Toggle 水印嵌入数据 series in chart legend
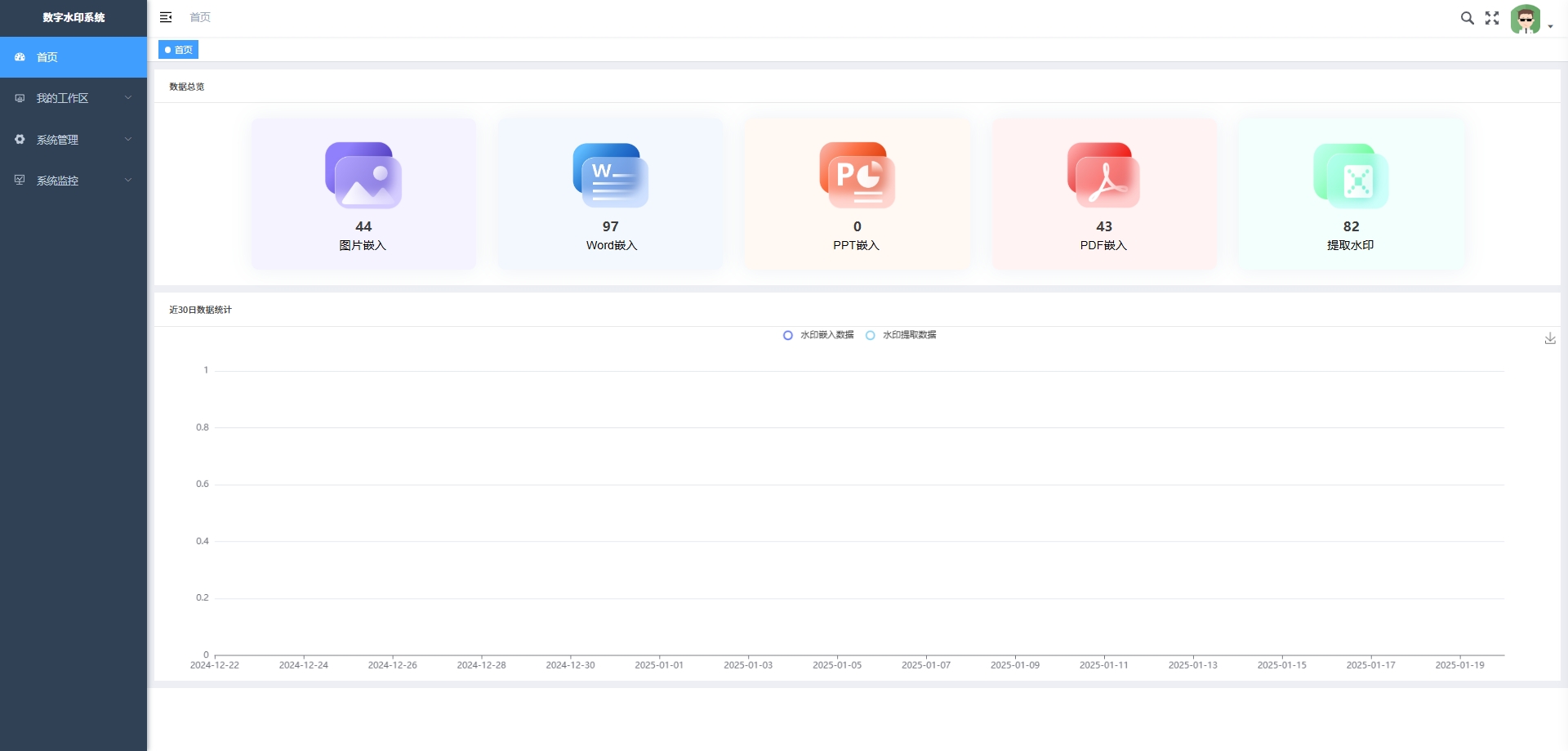The height and width of the screenshot is (751, 1568). (x=819, y=335)
